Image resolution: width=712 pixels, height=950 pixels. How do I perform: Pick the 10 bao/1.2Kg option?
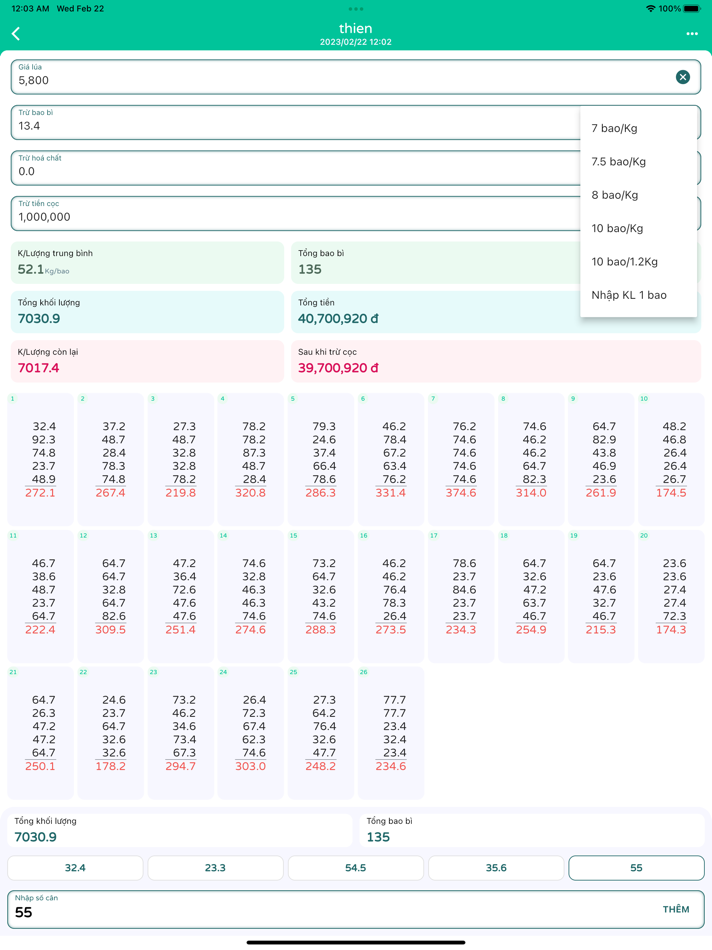tap(638, 262)
